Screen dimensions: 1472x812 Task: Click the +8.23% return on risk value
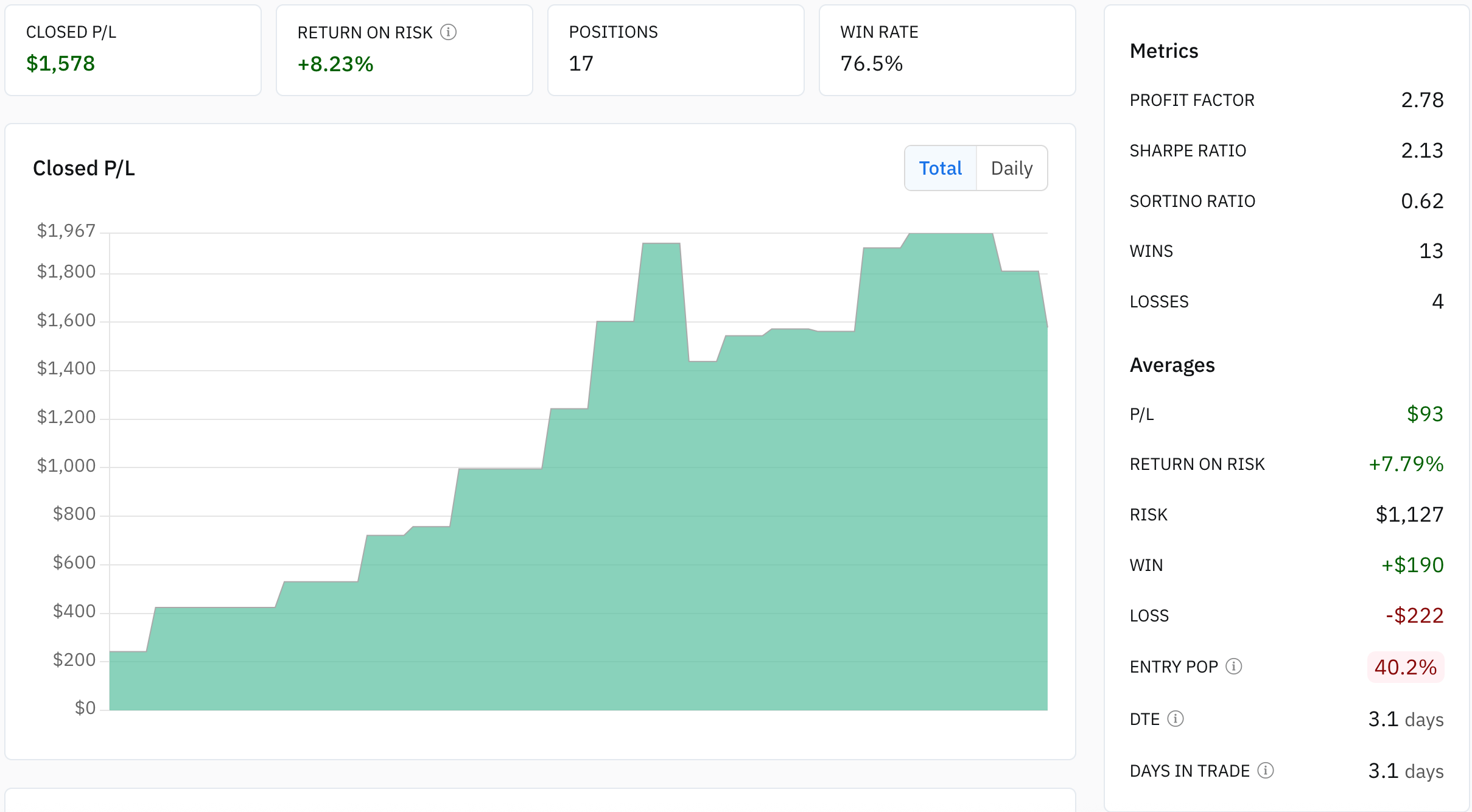click(x=335, y=64)
